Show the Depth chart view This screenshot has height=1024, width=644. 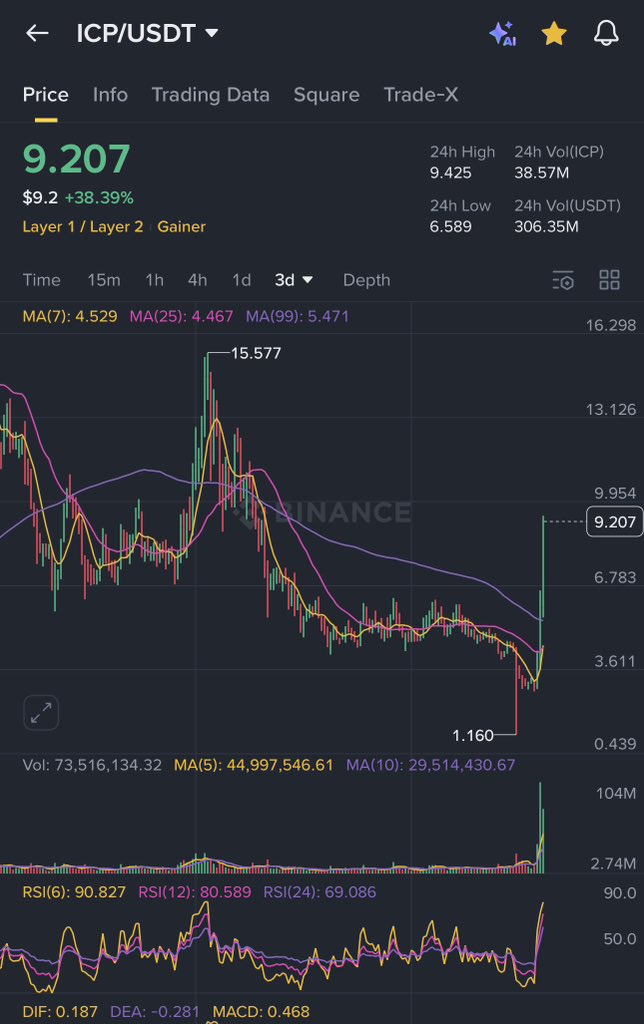[x=366, y=280]
